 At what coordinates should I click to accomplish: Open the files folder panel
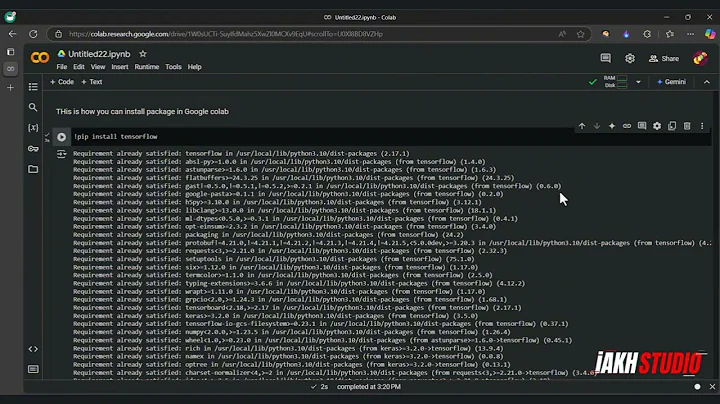[x=33, y=169]
